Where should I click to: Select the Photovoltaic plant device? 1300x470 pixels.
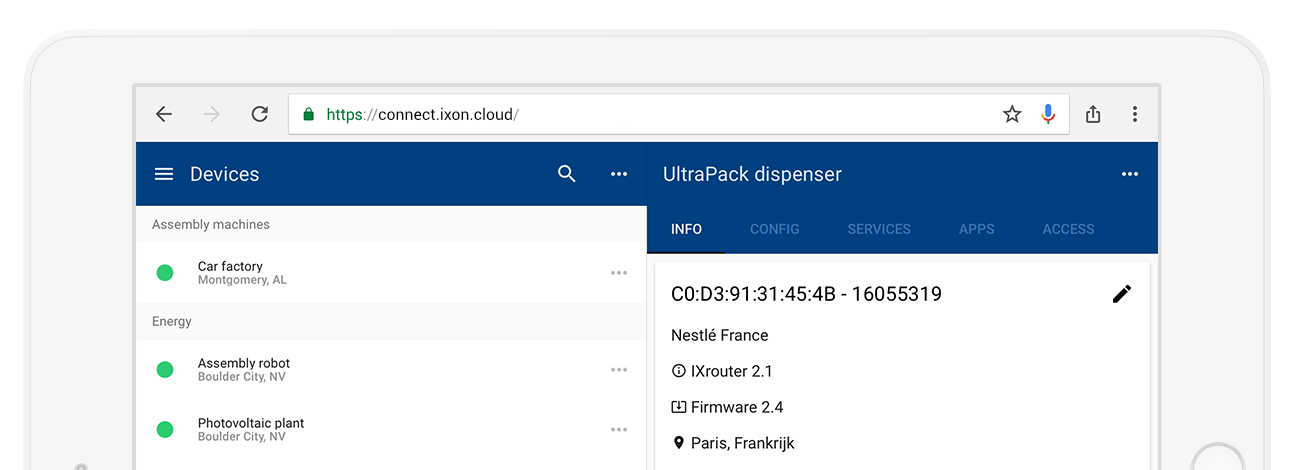pyautogui.click(x=391, y=430)
